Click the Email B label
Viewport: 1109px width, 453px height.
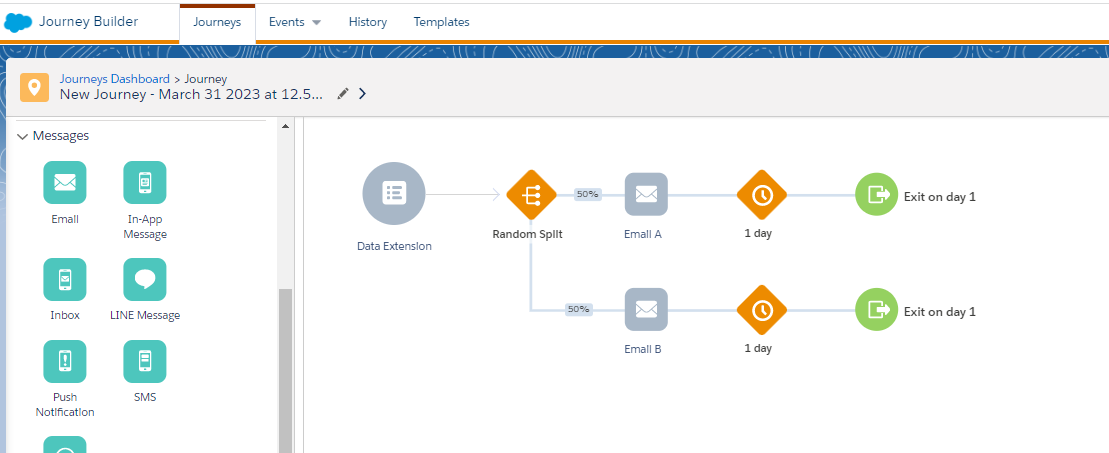(x=643, y=349)
